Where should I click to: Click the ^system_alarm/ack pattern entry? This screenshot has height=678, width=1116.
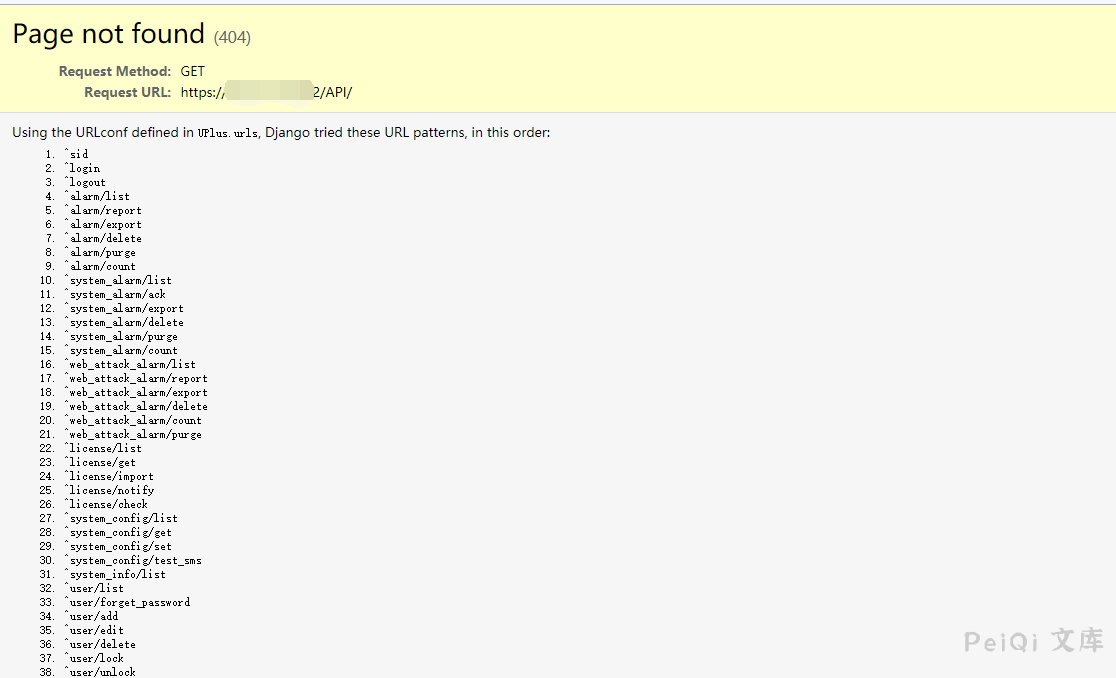[116, 294]
